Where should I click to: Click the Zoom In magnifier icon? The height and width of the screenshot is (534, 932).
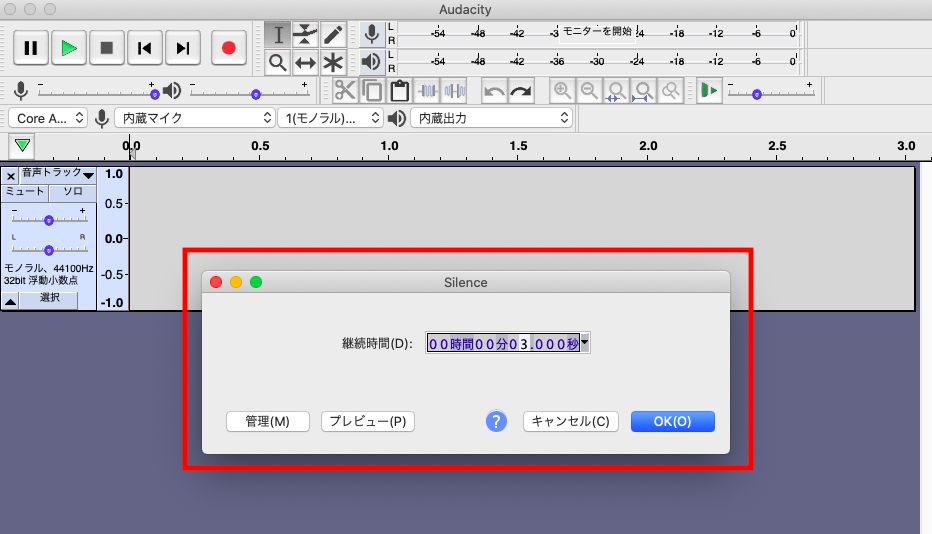tap(562, 91)
